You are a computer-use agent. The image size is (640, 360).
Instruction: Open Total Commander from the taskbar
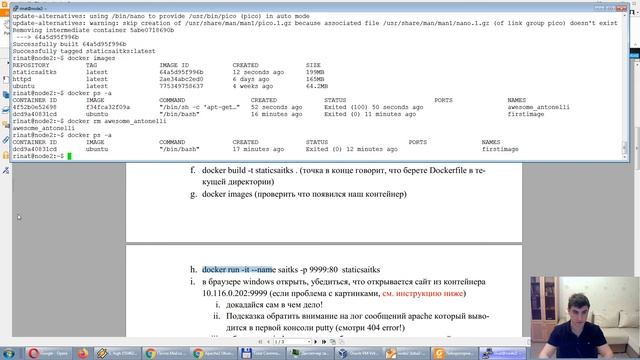[262, 353]
